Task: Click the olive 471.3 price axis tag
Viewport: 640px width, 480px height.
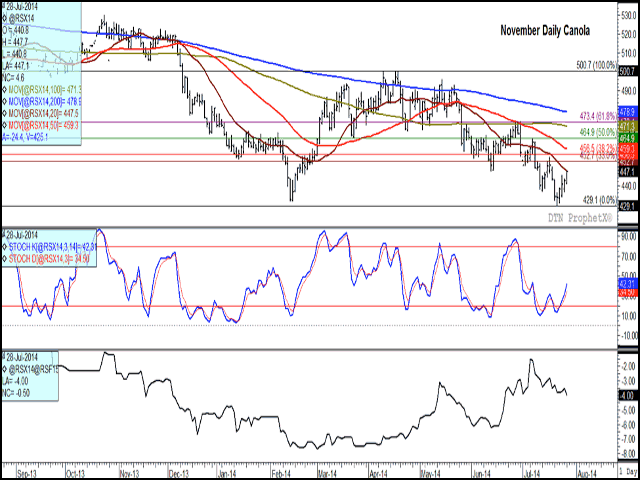Action: (629, 124)
